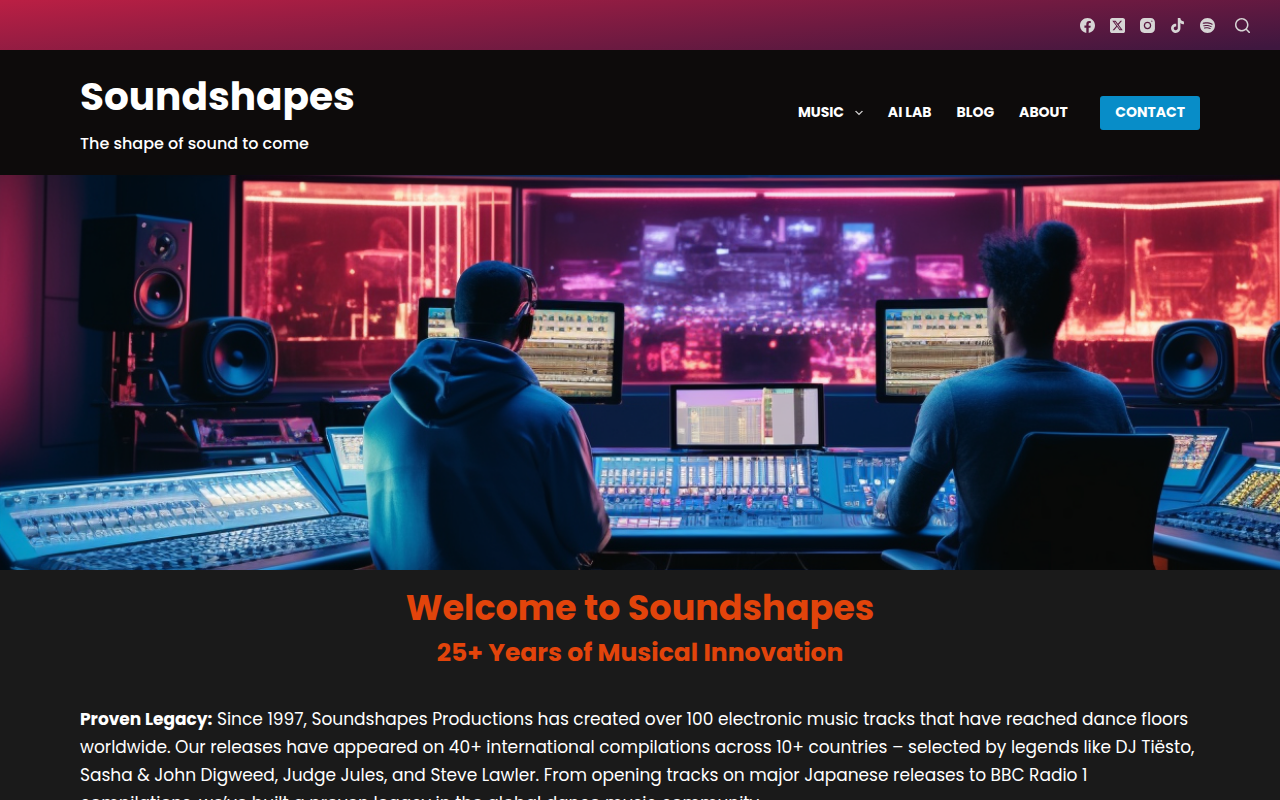Open the TikTok social icon
Viewport: 1280px width, 800px height.
pos(1177,25)
